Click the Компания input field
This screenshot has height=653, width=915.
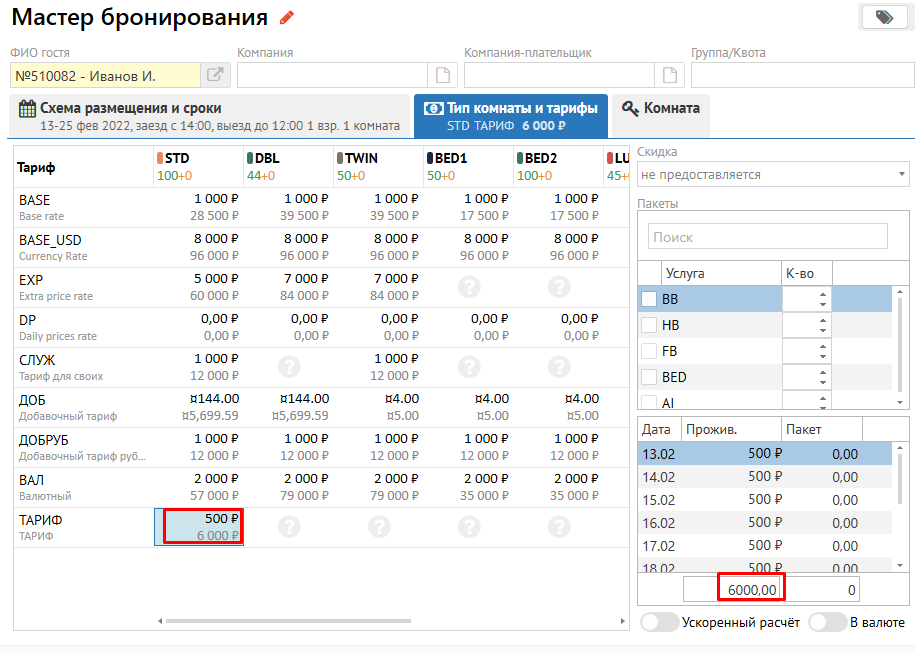point(332,75)
